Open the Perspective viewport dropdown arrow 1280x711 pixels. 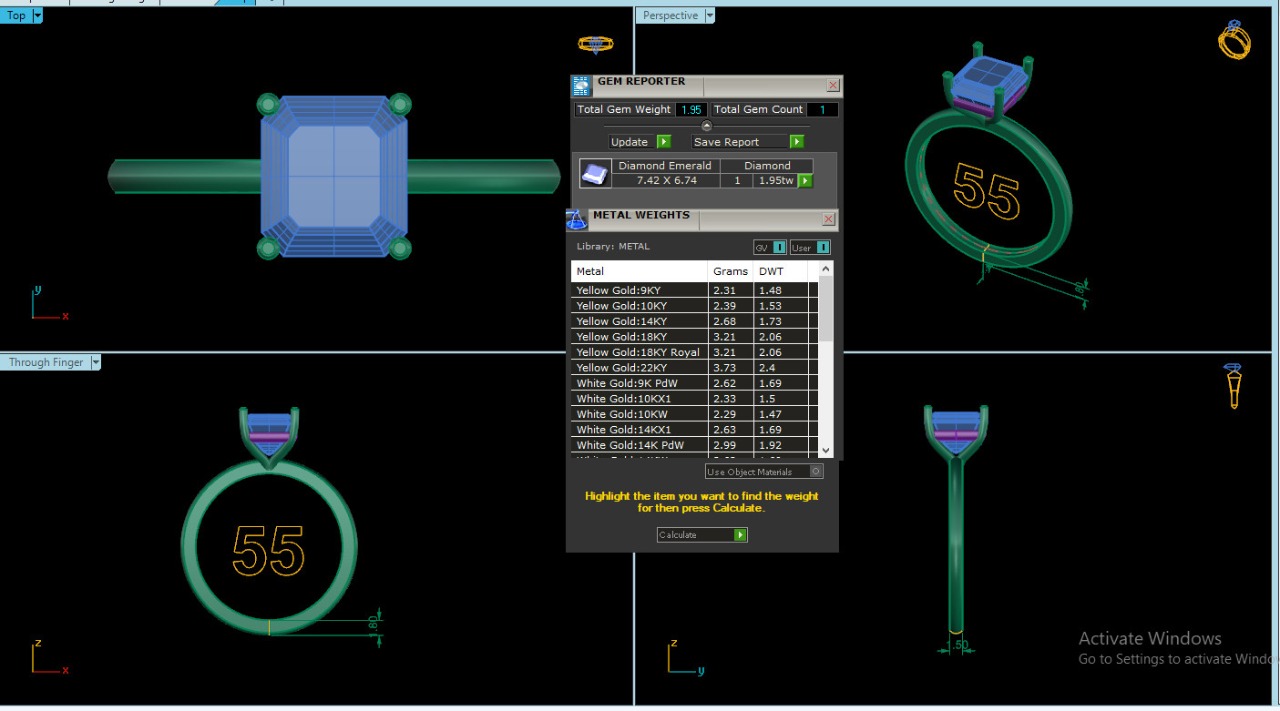point(710,16)
